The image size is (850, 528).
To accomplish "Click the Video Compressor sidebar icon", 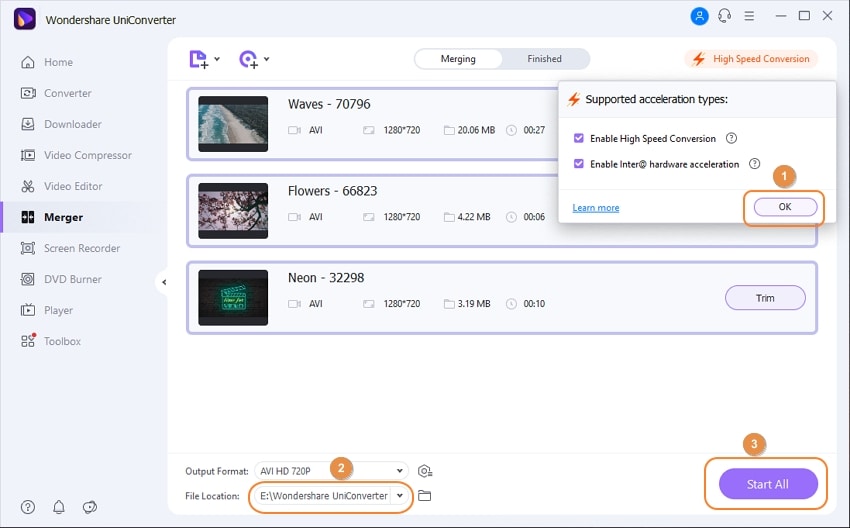I will [28, 155].
